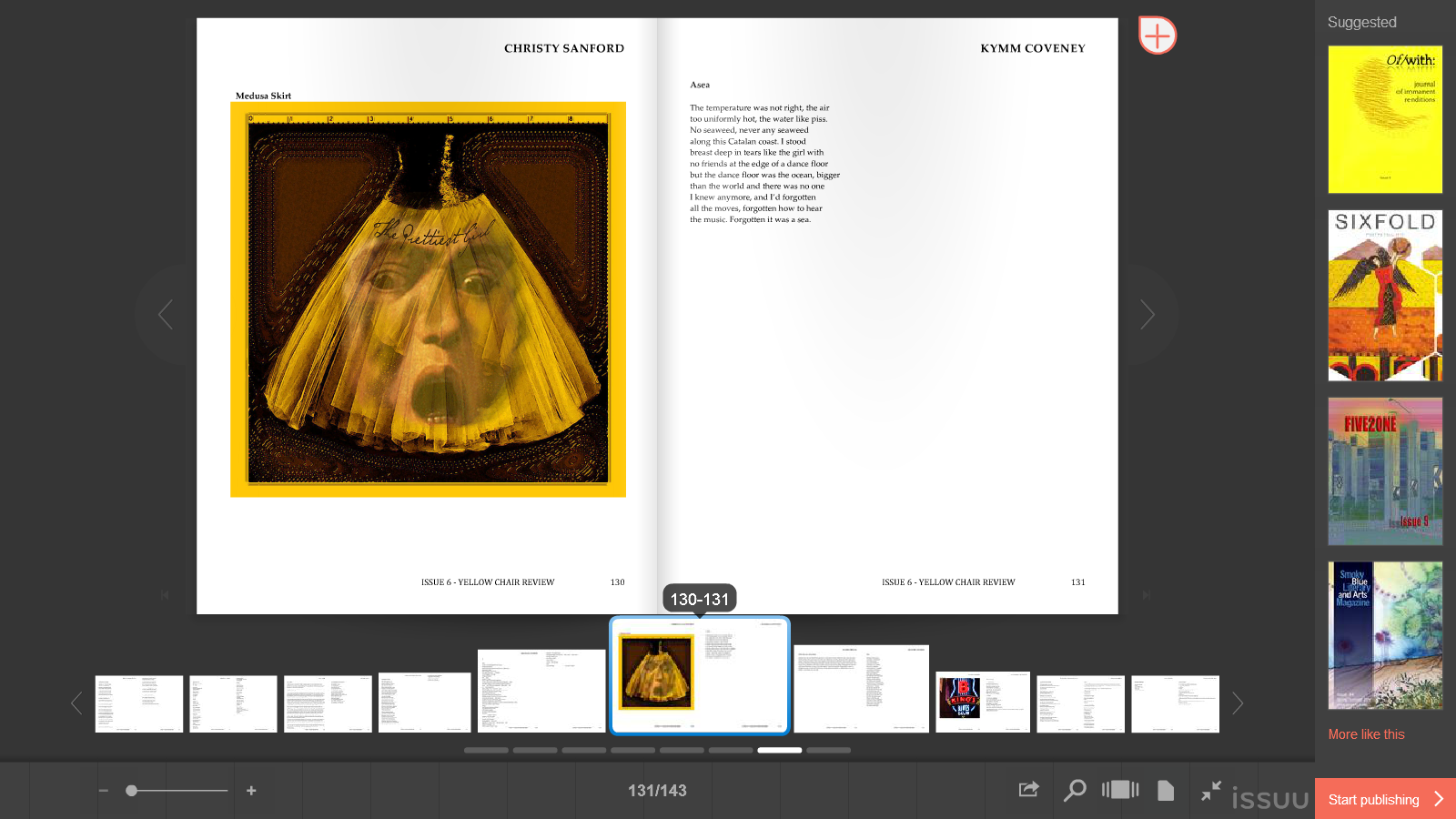
Task: Go to the next page spread
Action: (1148, 315)
